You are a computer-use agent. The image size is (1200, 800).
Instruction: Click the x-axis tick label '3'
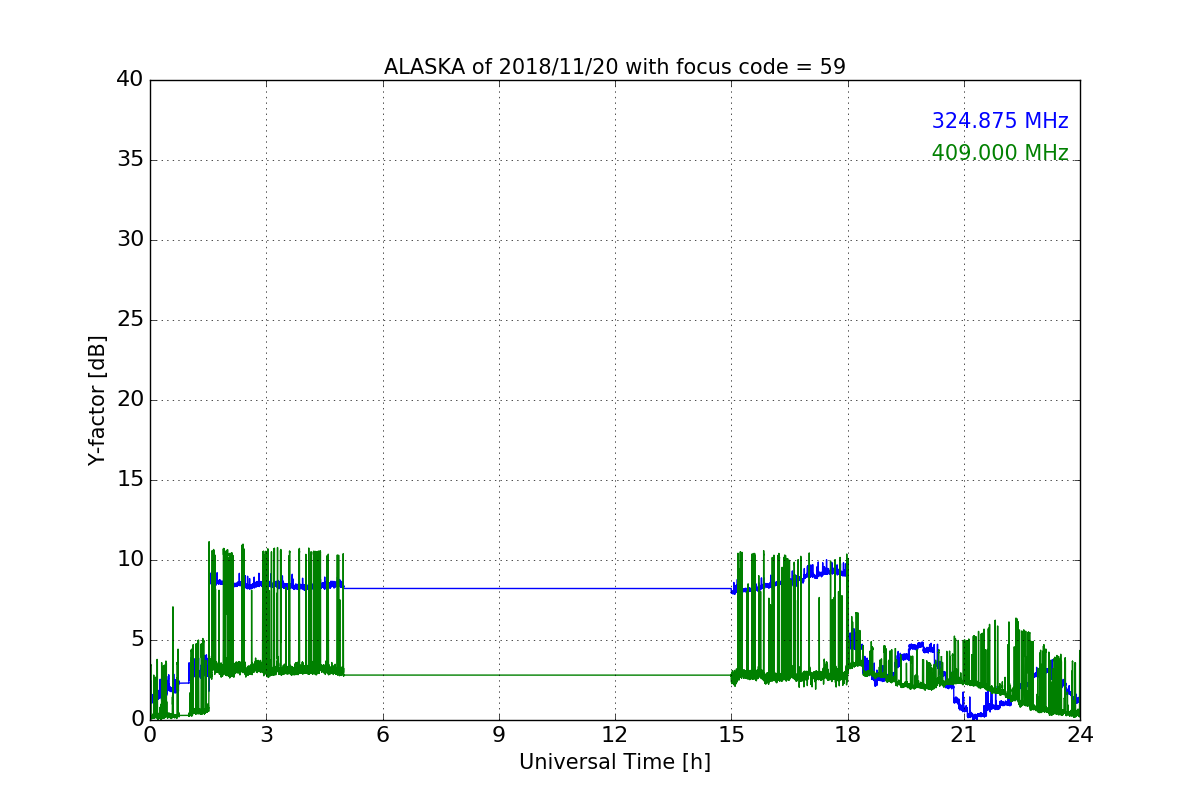tap(266, 734)
